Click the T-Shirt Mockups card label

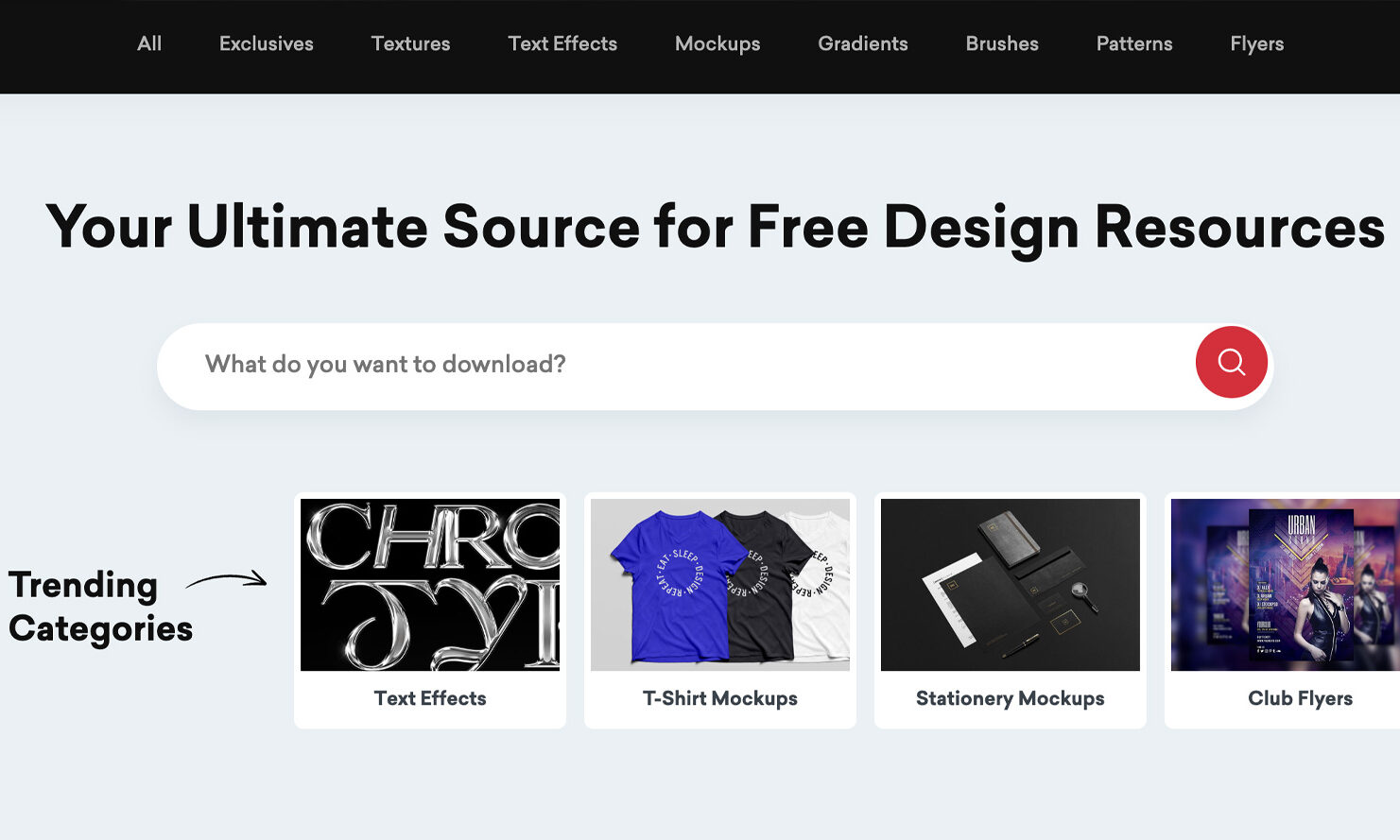[x=720, y=698]
